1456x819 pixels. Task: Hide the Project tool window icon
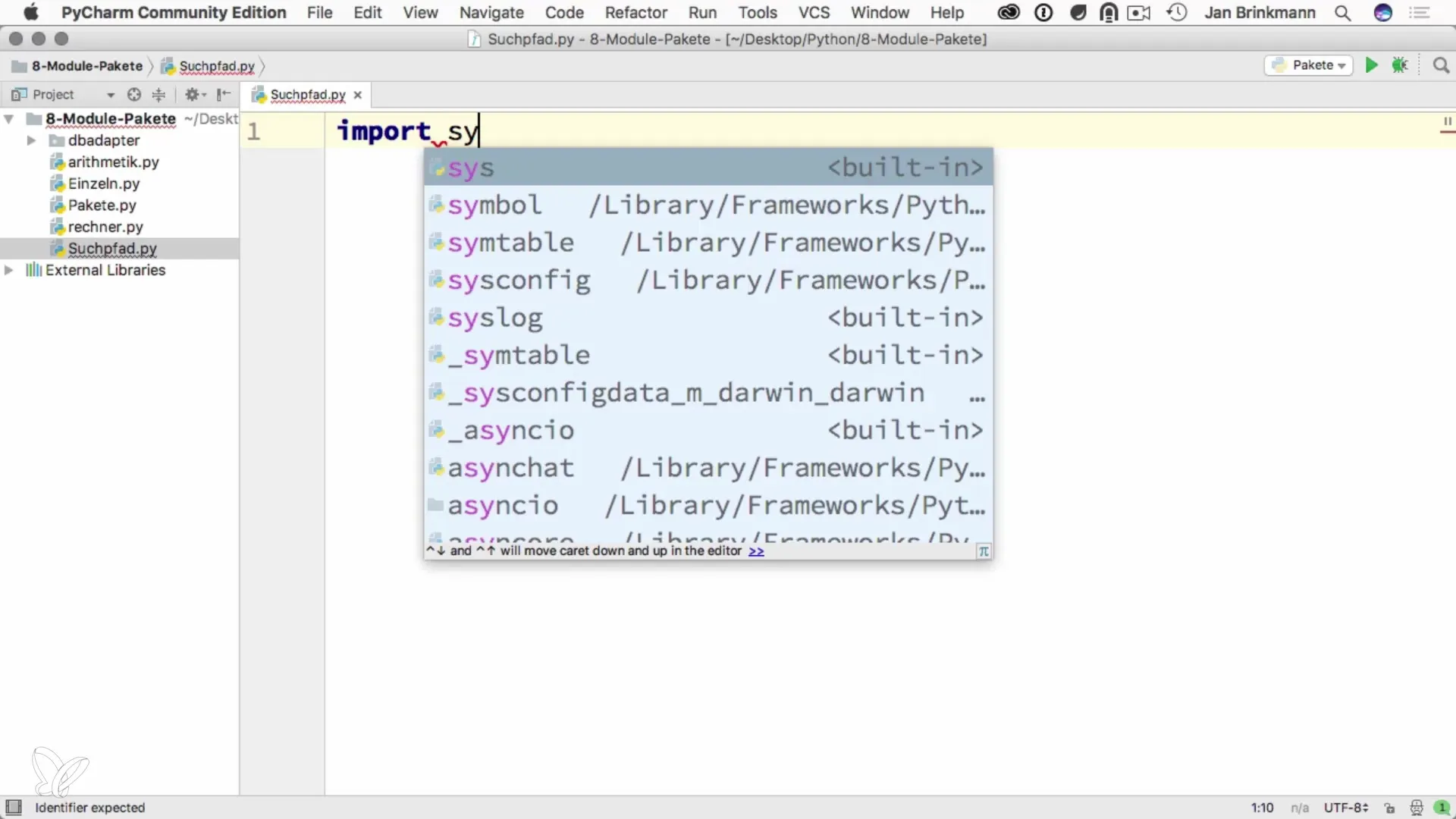coord(224,95)
